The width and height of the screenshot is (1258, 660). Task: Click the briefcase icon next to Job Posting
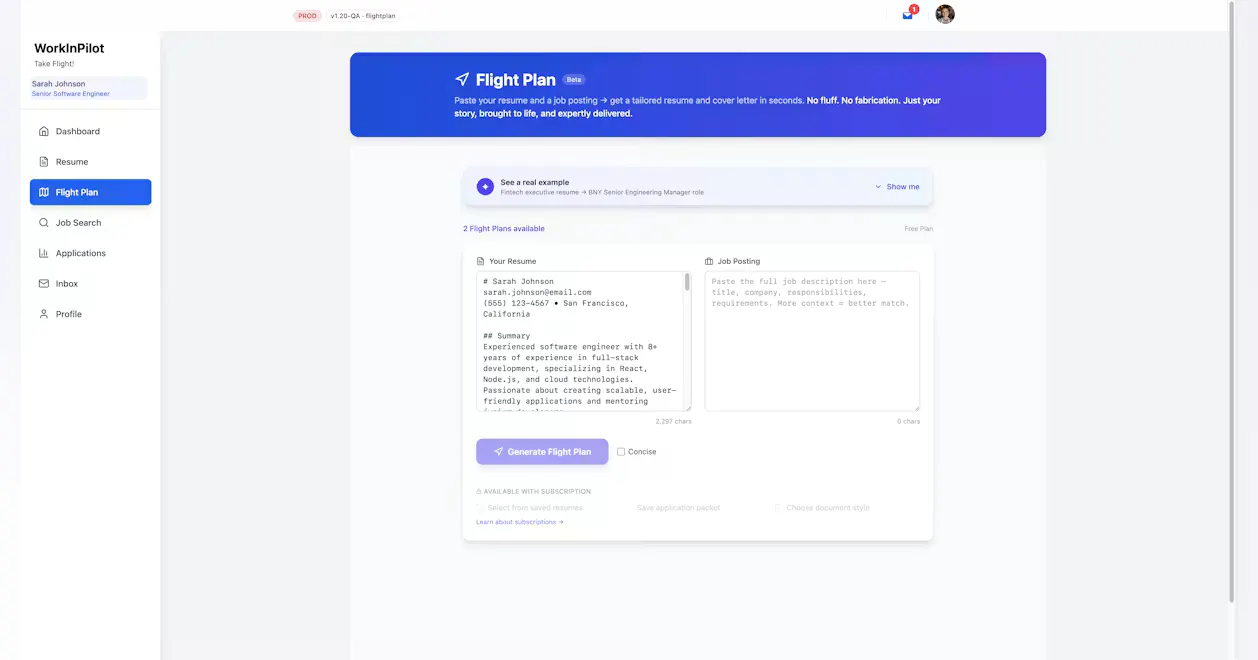709,261
